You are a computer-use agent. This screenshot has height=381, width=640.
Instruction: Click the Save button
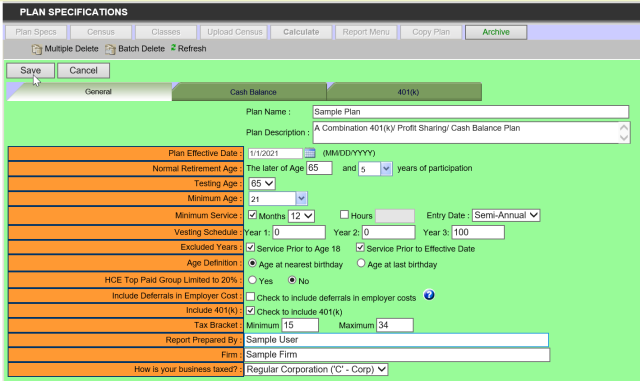(x=31, y=70)
